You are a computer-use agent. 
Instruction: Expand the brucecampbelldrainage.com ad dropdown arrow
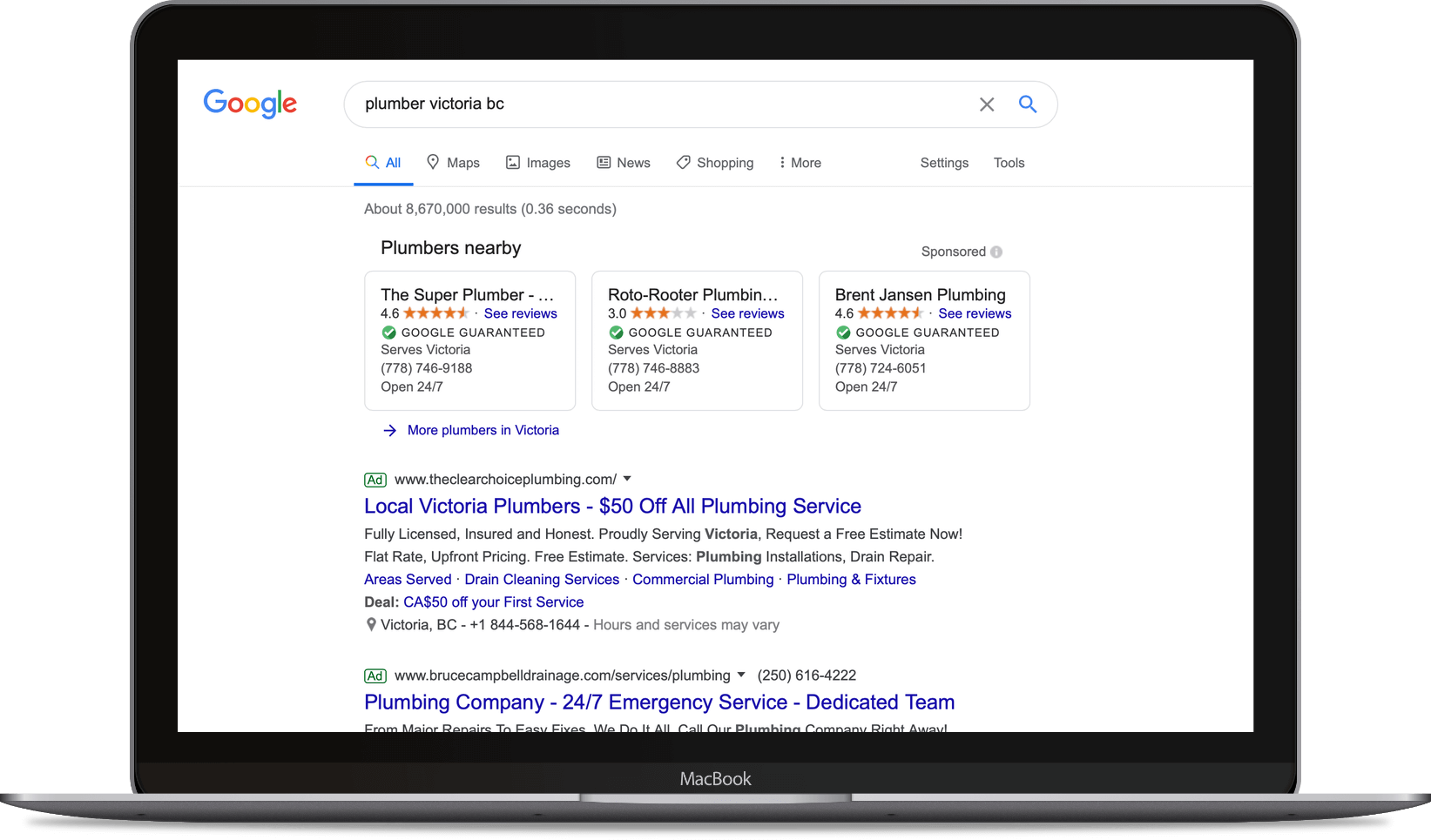click(x=740, y=675)
